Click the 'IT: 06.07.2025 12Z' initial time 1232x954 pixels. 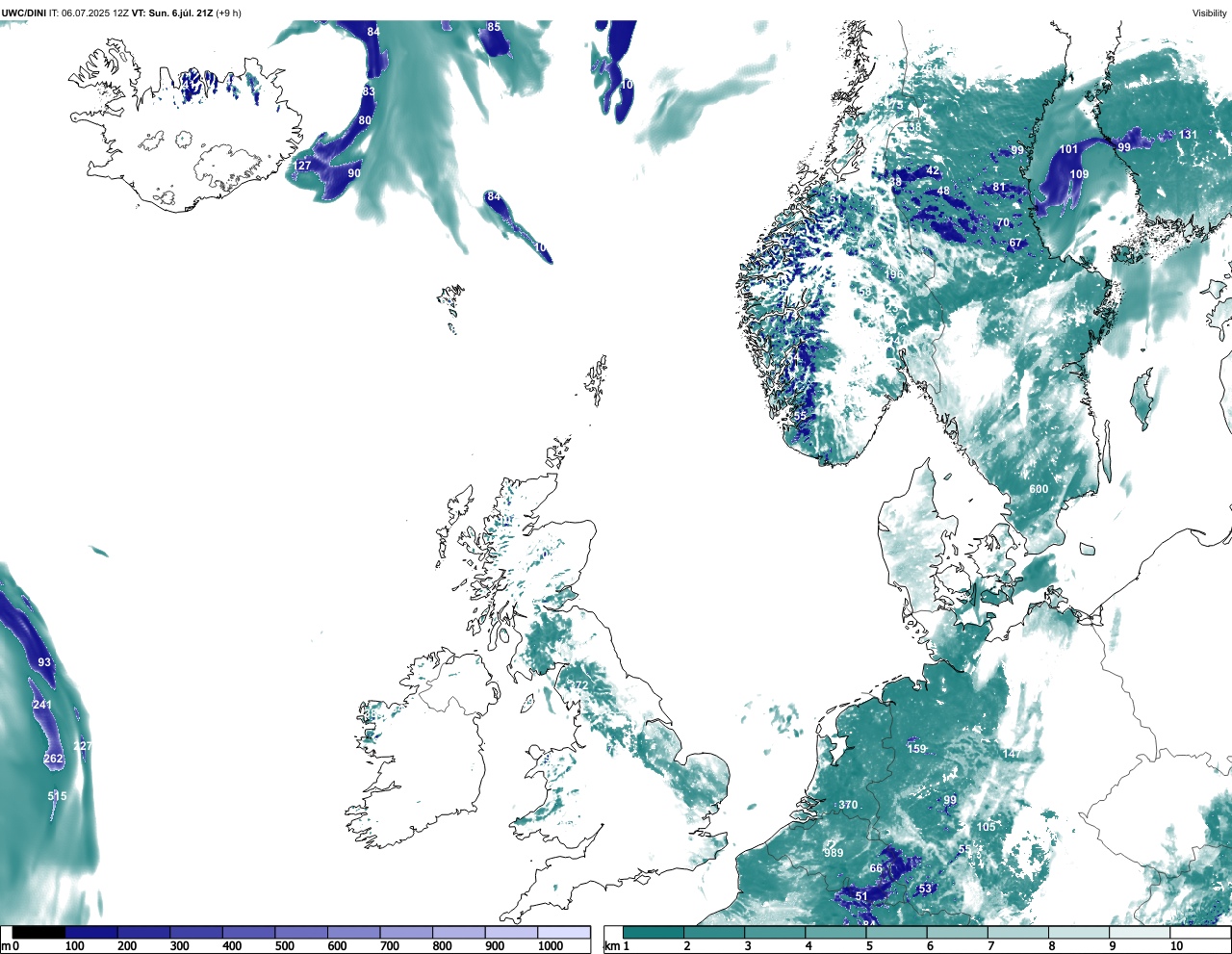click(x=90, y=13)
